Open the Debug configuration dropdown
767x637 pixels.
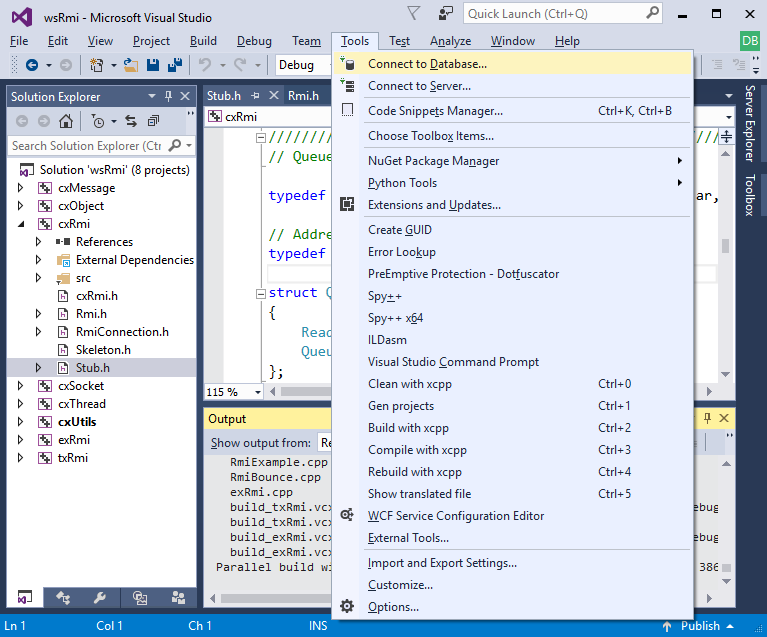[303, 65]
